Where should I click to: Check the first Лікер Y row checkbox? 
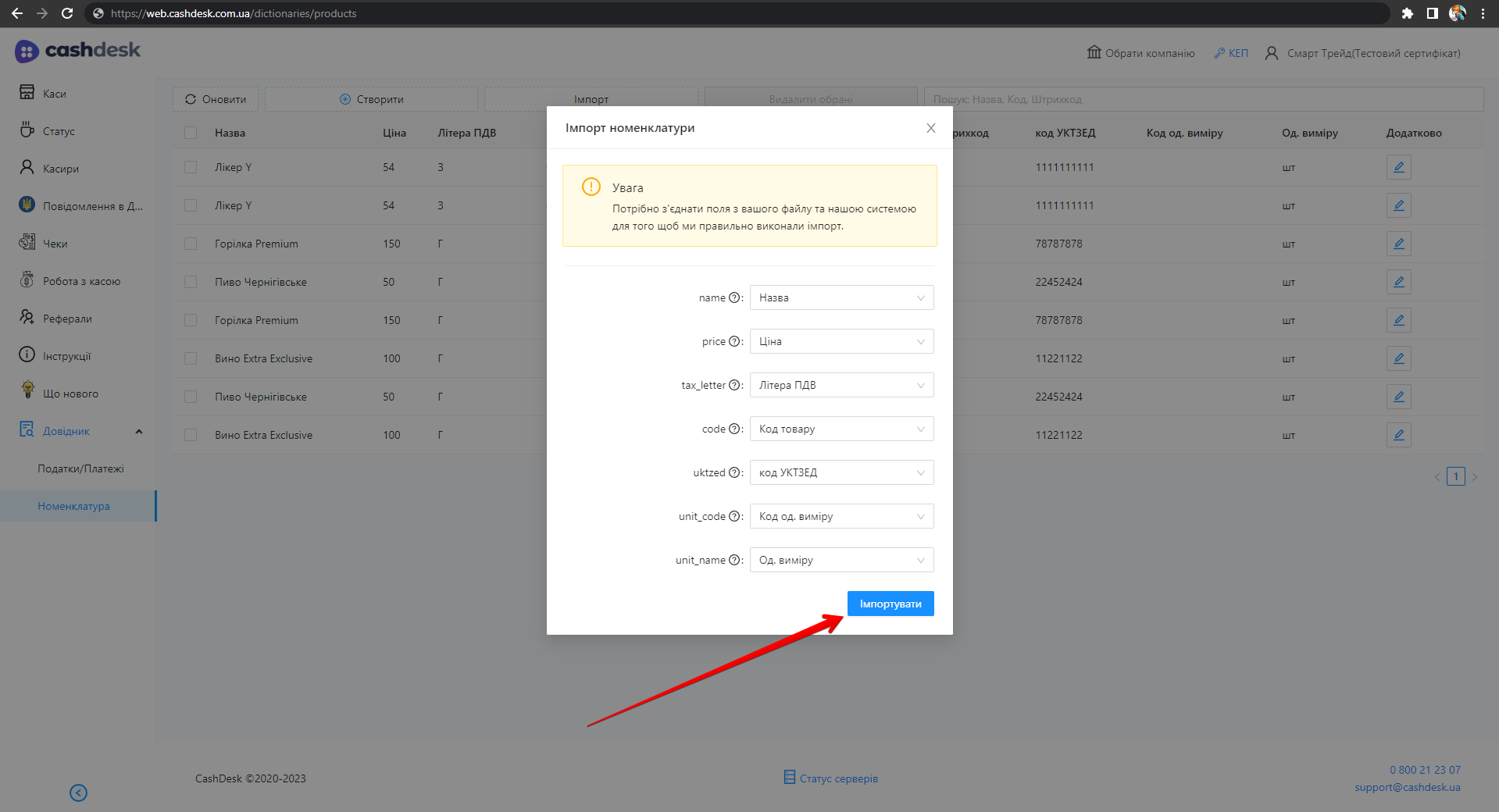tap(191, 167)
